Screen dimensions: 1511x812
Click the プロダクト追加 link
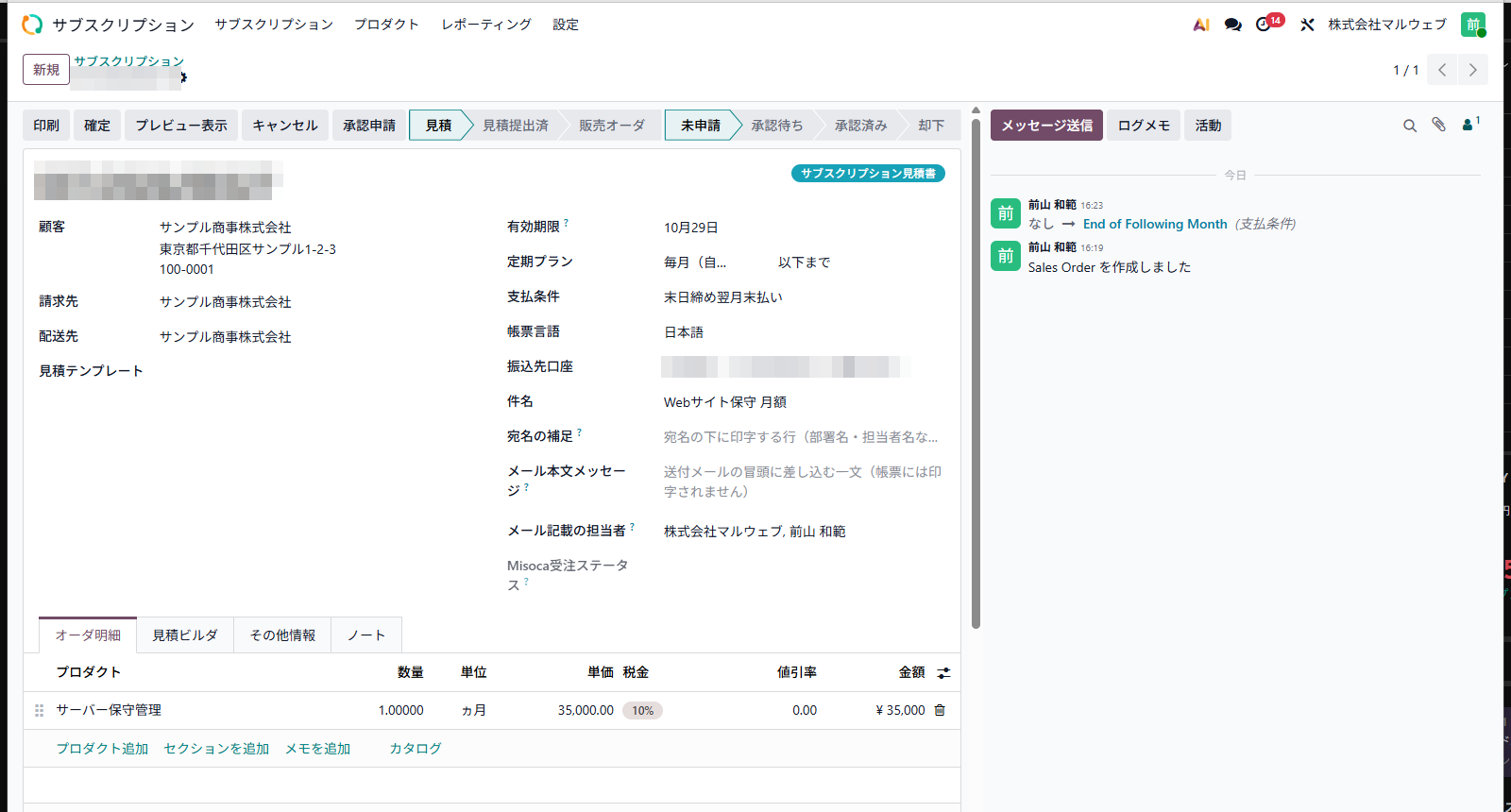point(102,749)
